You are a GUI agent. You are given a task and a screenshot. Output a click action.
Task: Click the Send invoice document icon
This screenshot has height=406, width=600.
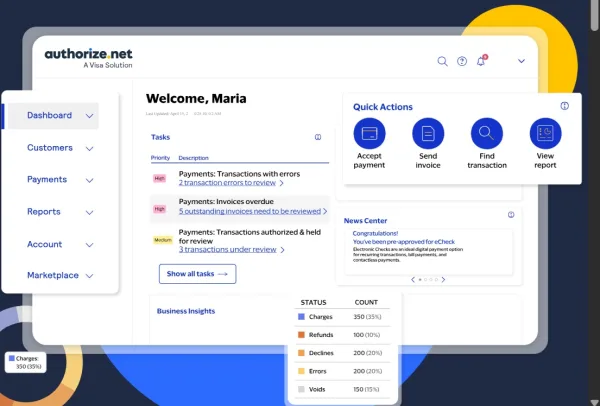point(428,133)
